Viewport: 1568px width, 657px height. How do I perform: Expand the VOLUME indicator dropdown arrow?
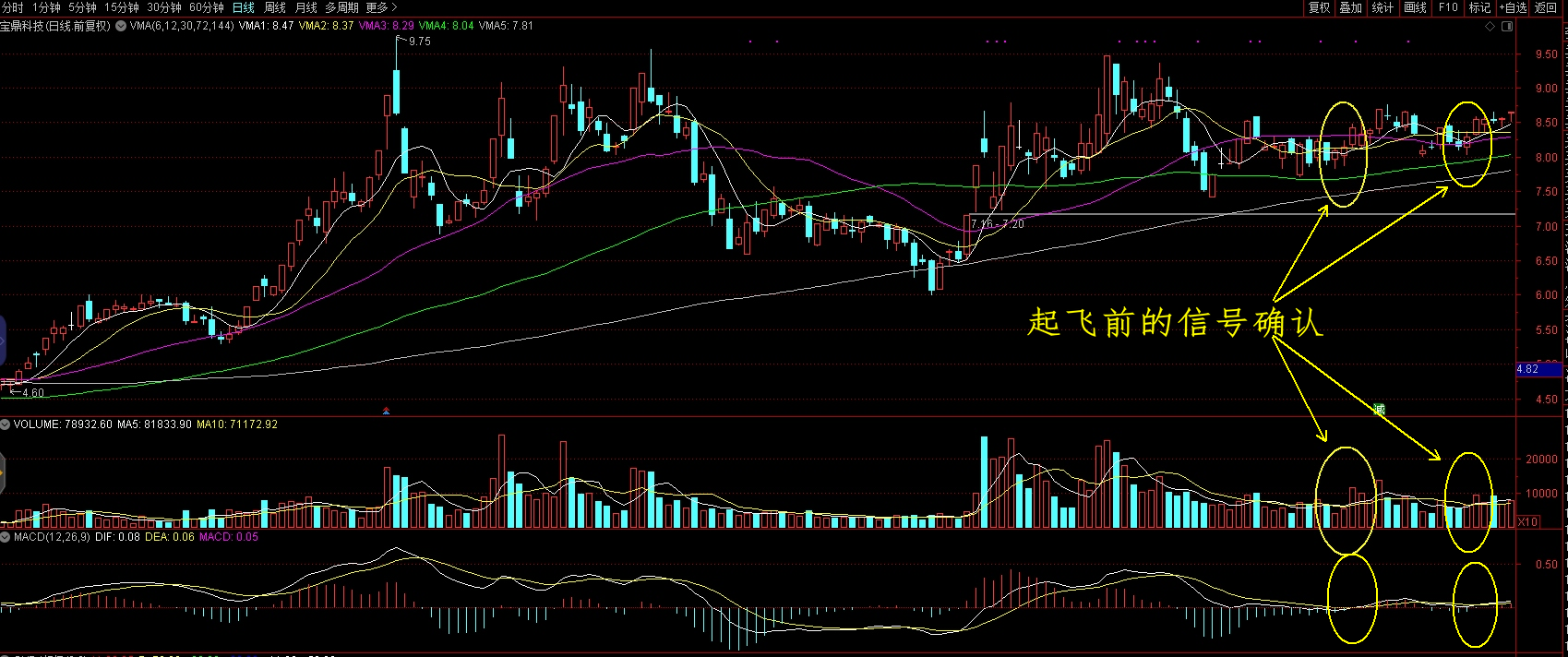click(x=6, y=424)
